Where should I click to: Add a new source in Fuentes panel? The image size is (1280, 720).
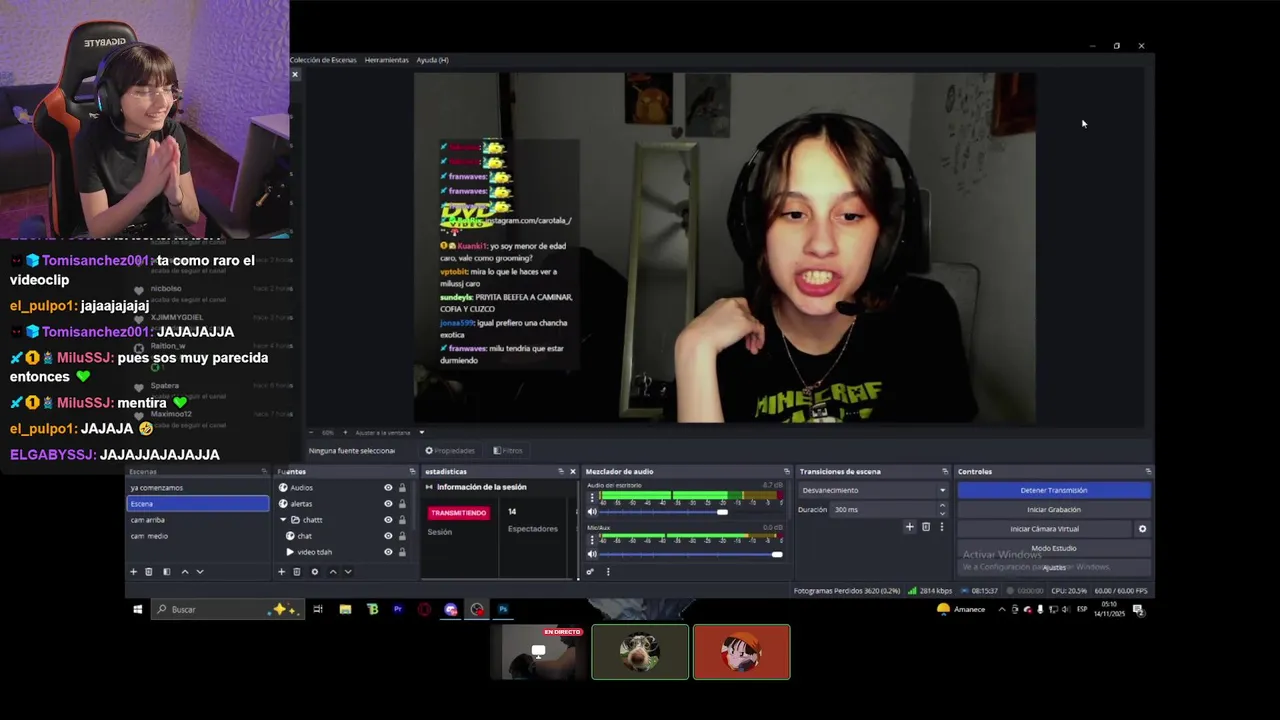[281, 572]
